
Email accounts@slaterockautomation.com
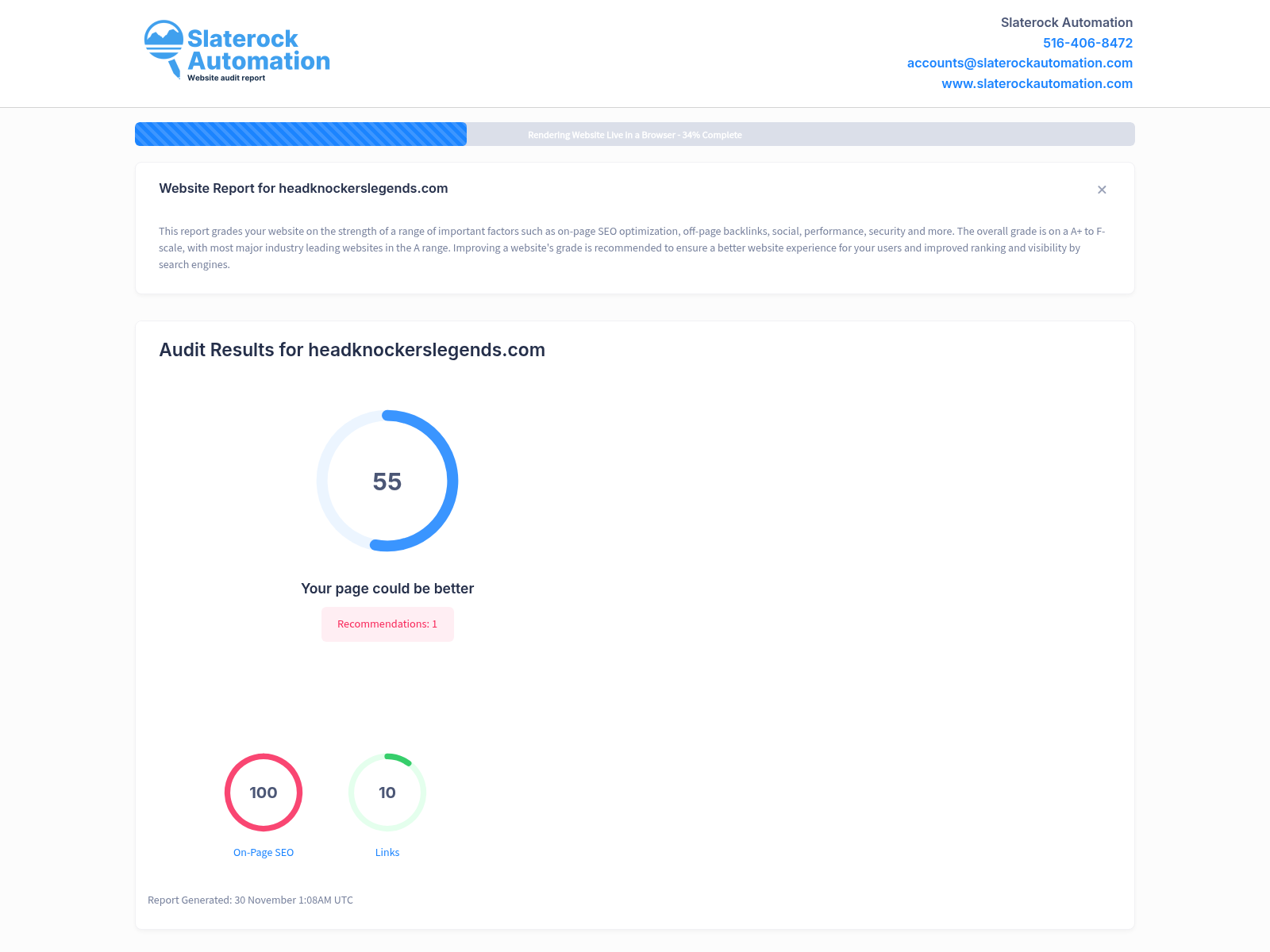click(x=1019, y=63)
